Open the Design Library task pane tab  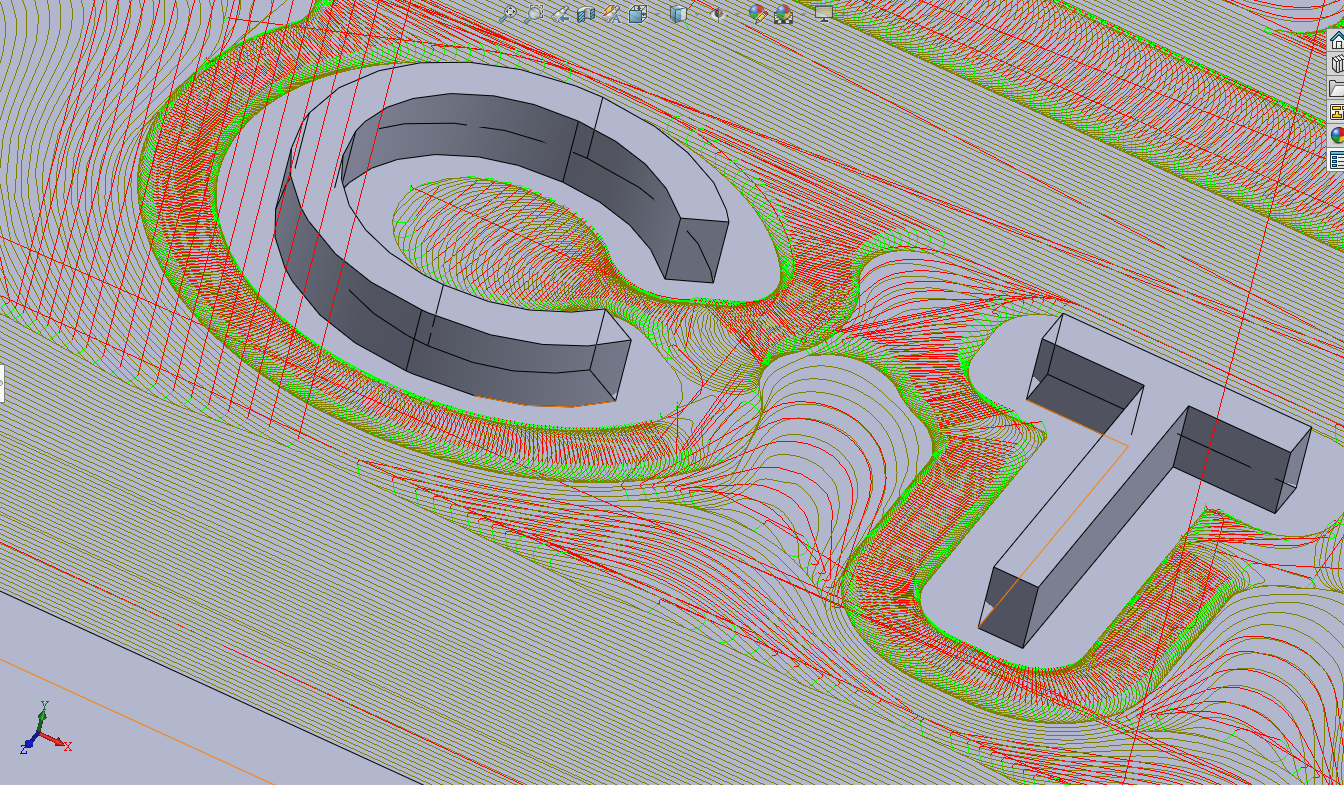(1336, 64)
